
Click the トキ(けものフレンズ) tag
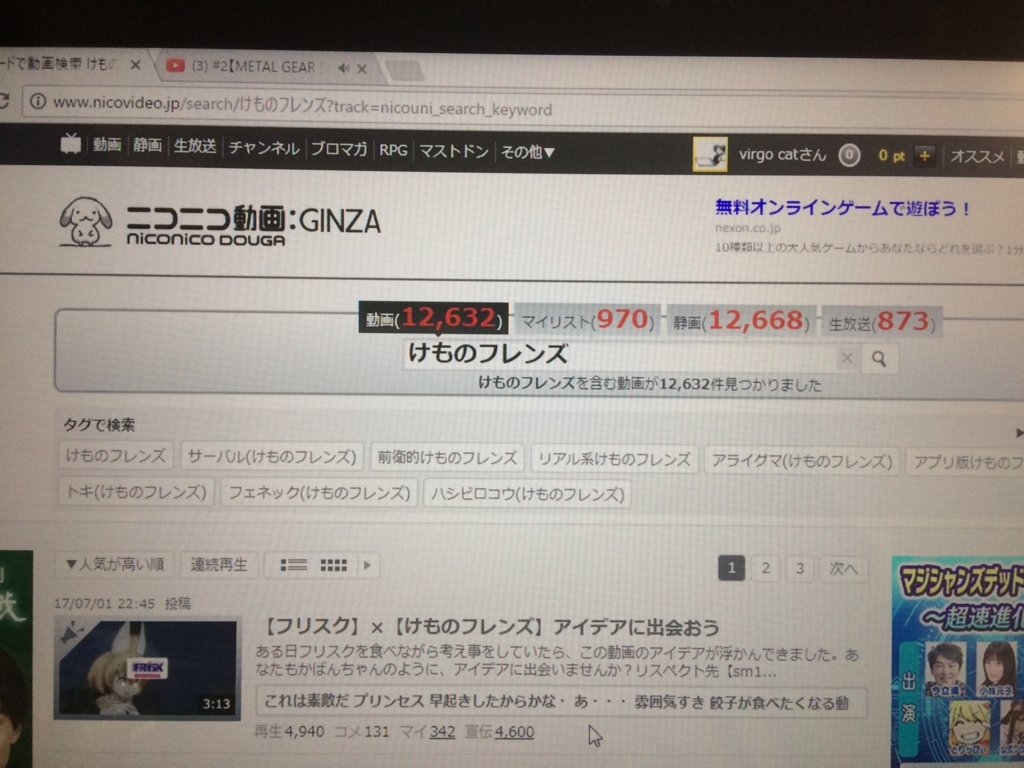(x=136, y=492)
